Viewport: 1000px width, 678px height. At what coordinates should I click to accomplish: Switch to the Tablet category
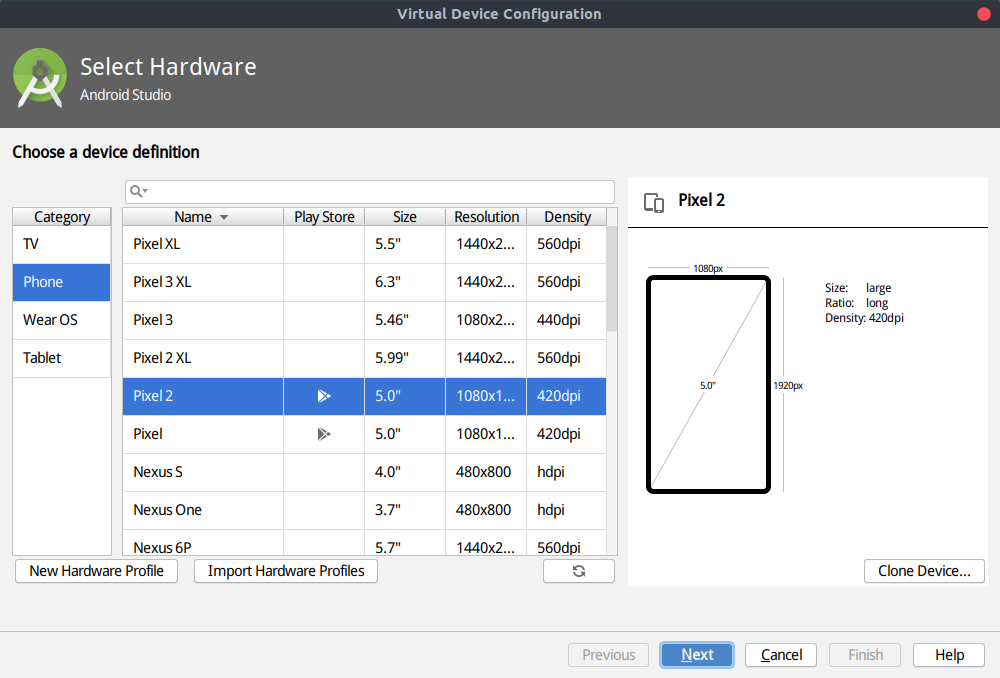click(x=61, y=358)
